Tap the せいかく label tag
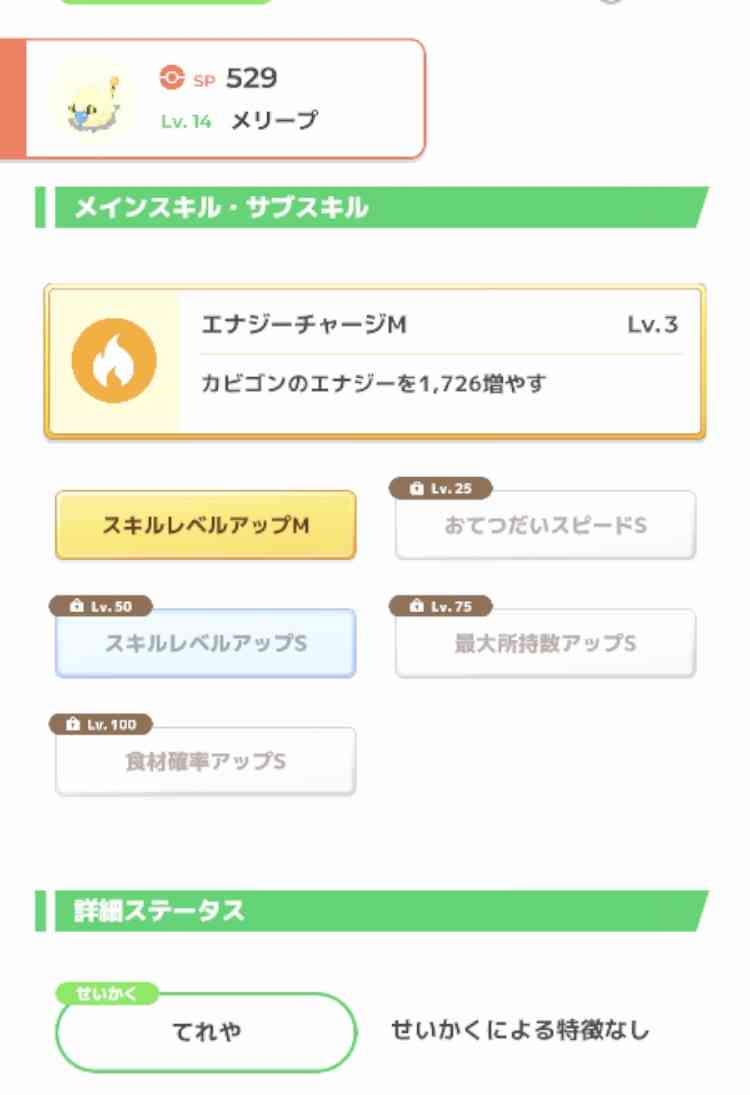Image resolution: width=750 pixels, height=1095 pixels. pos(107,993)
